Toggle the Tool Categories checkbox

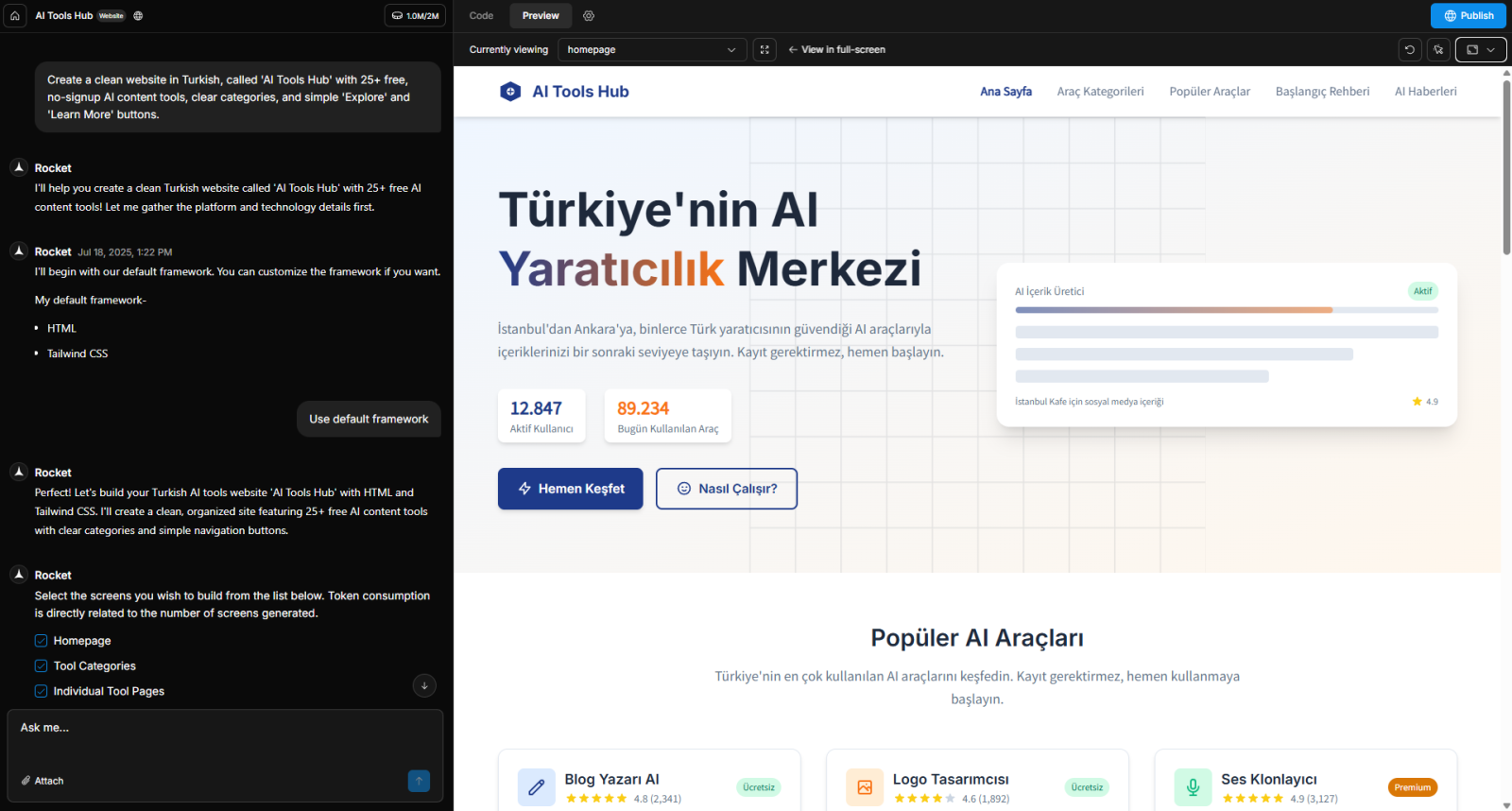coord(42,666)
